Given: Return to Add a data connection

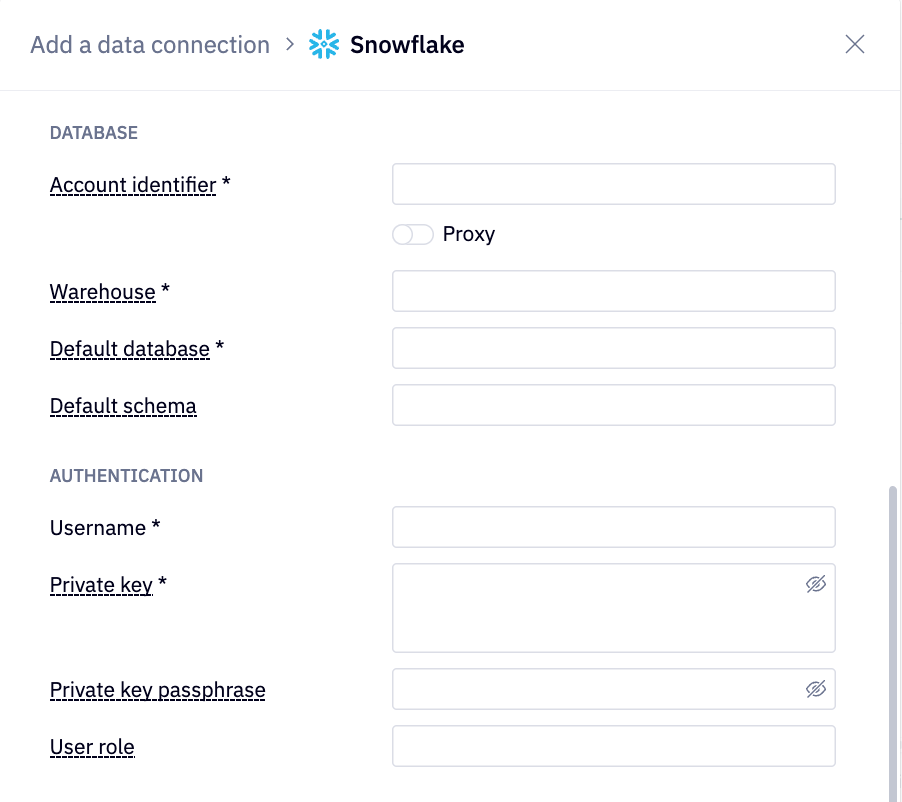Looking at the screenshot, I should point(149,44).
